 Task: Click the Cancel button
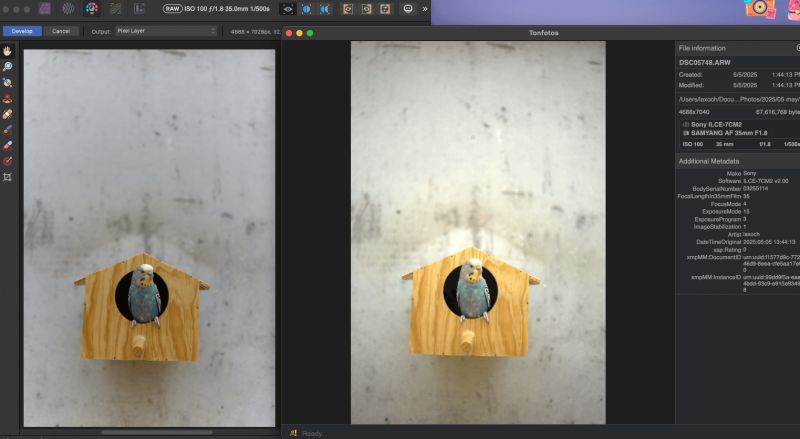(x=61, y=31)
